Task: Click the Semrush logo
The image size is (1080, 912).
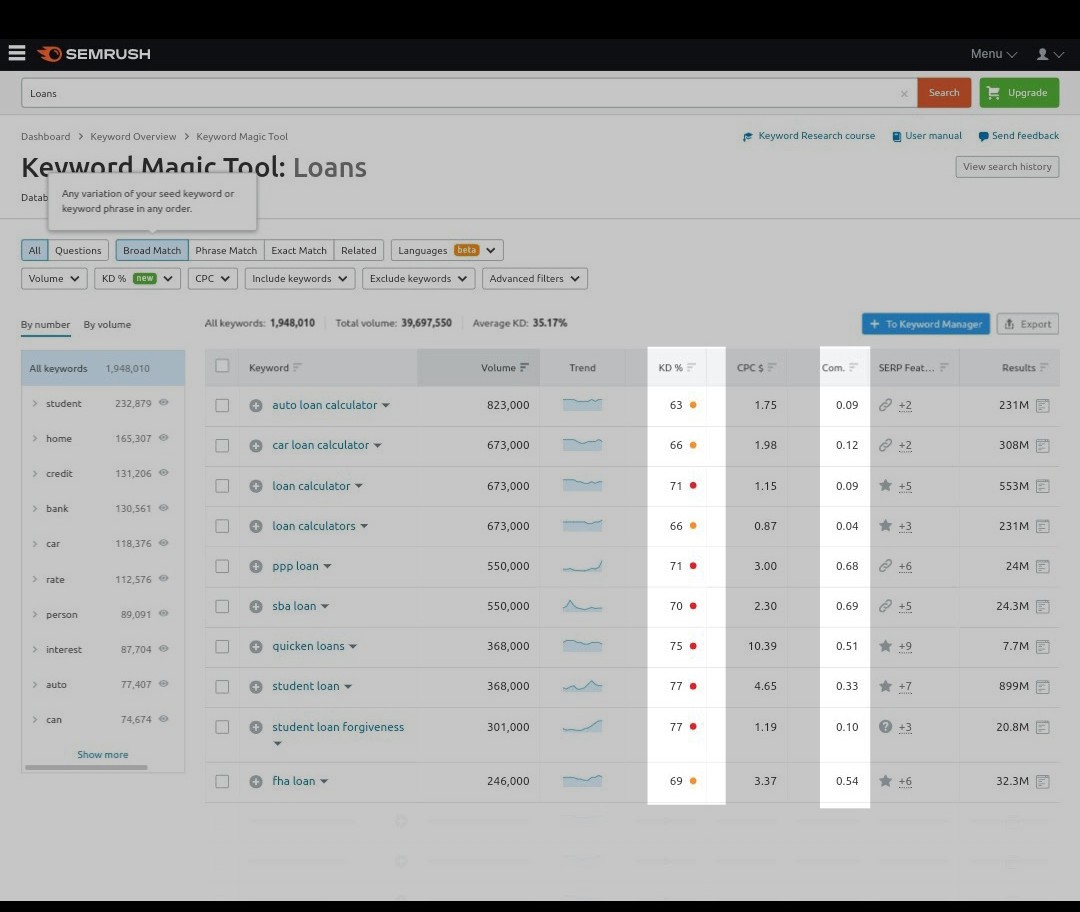Action: (94, 54)
